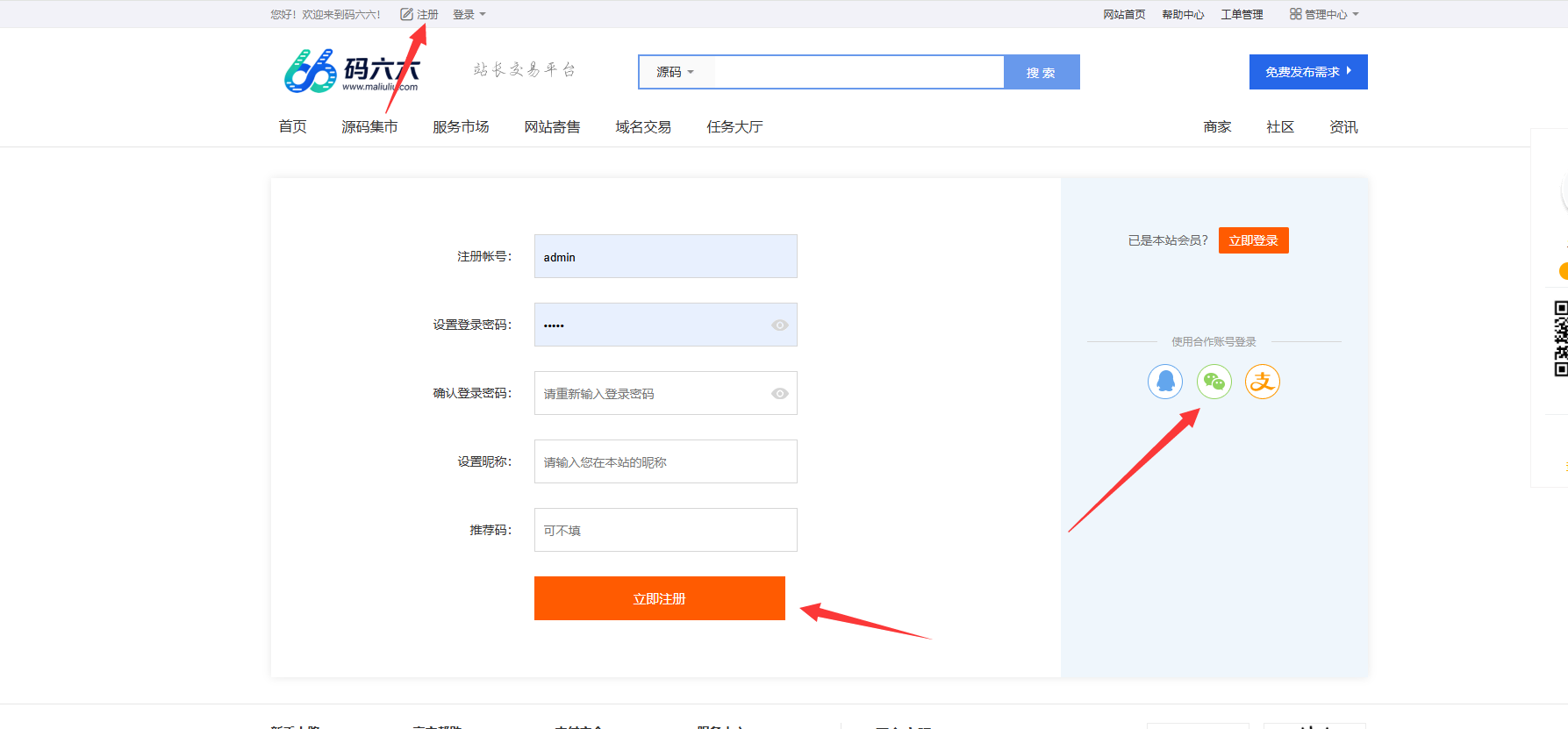Screen dimensions: 1568x729
Task: Toggle visibility of 确认登录密码 field
Action: coord(779,394)
